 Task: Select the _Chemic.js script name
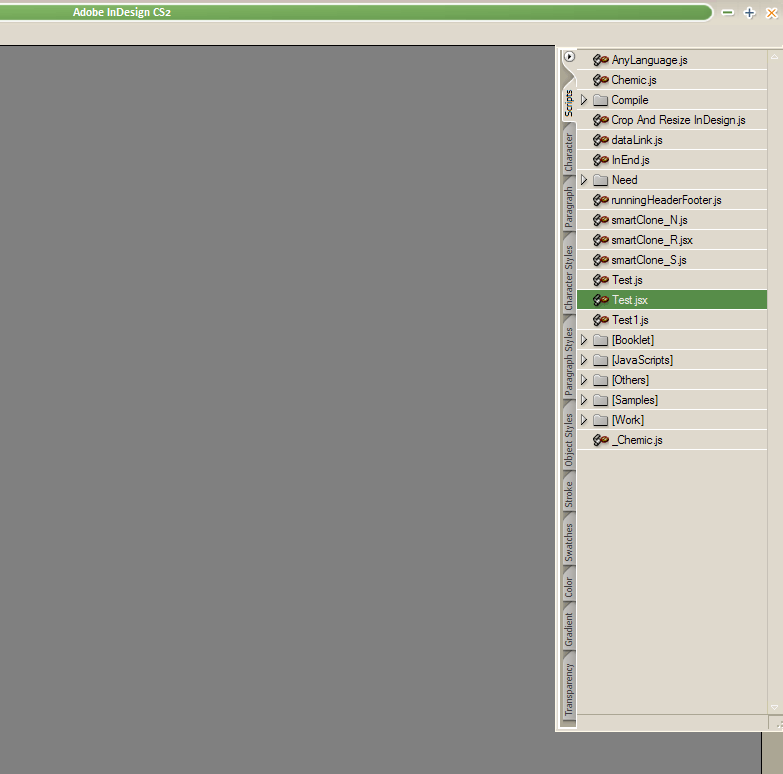pos(637,440)
